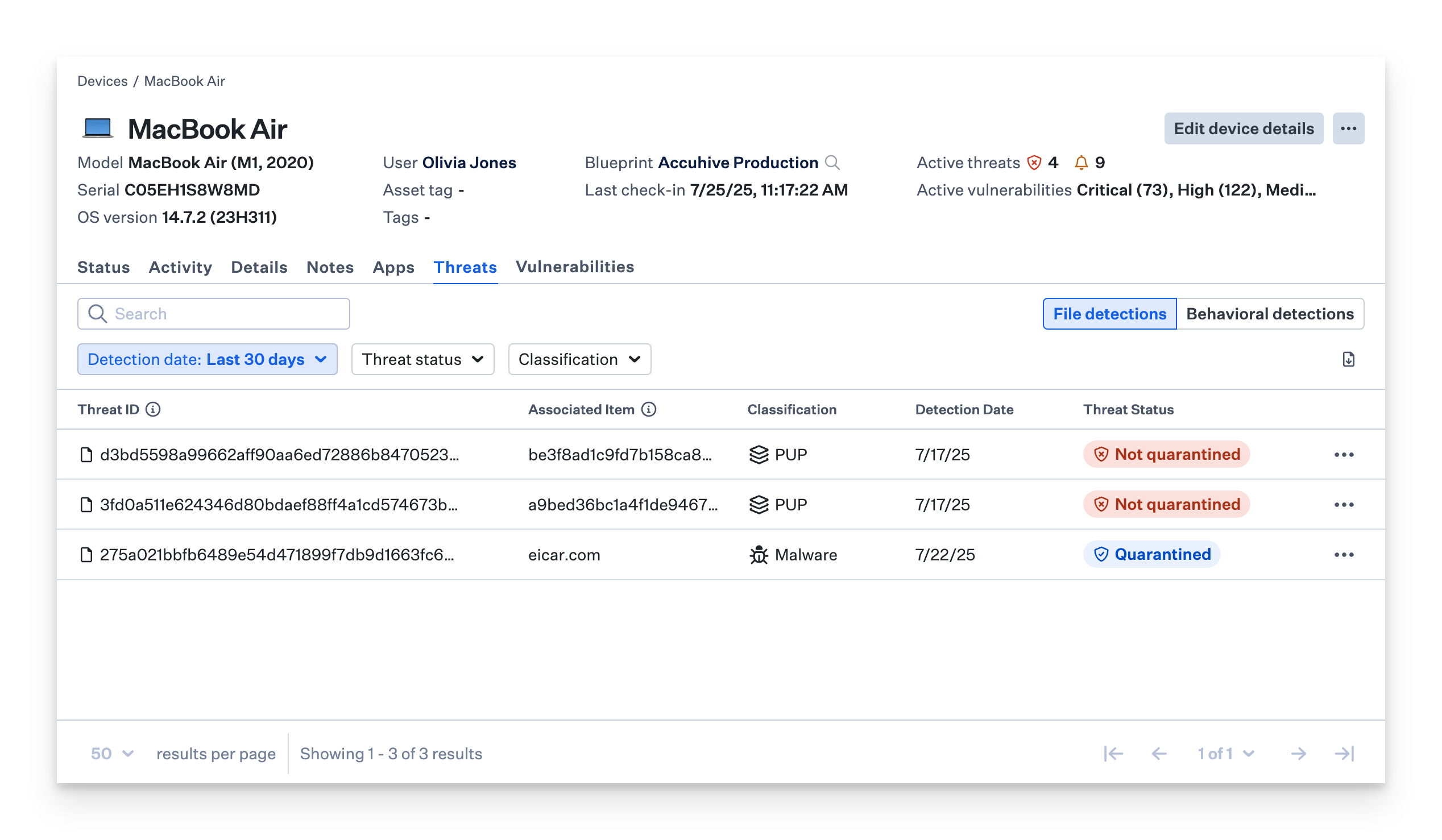
Task: Click the Associated Item info icon
Action: tap(648, 409)
